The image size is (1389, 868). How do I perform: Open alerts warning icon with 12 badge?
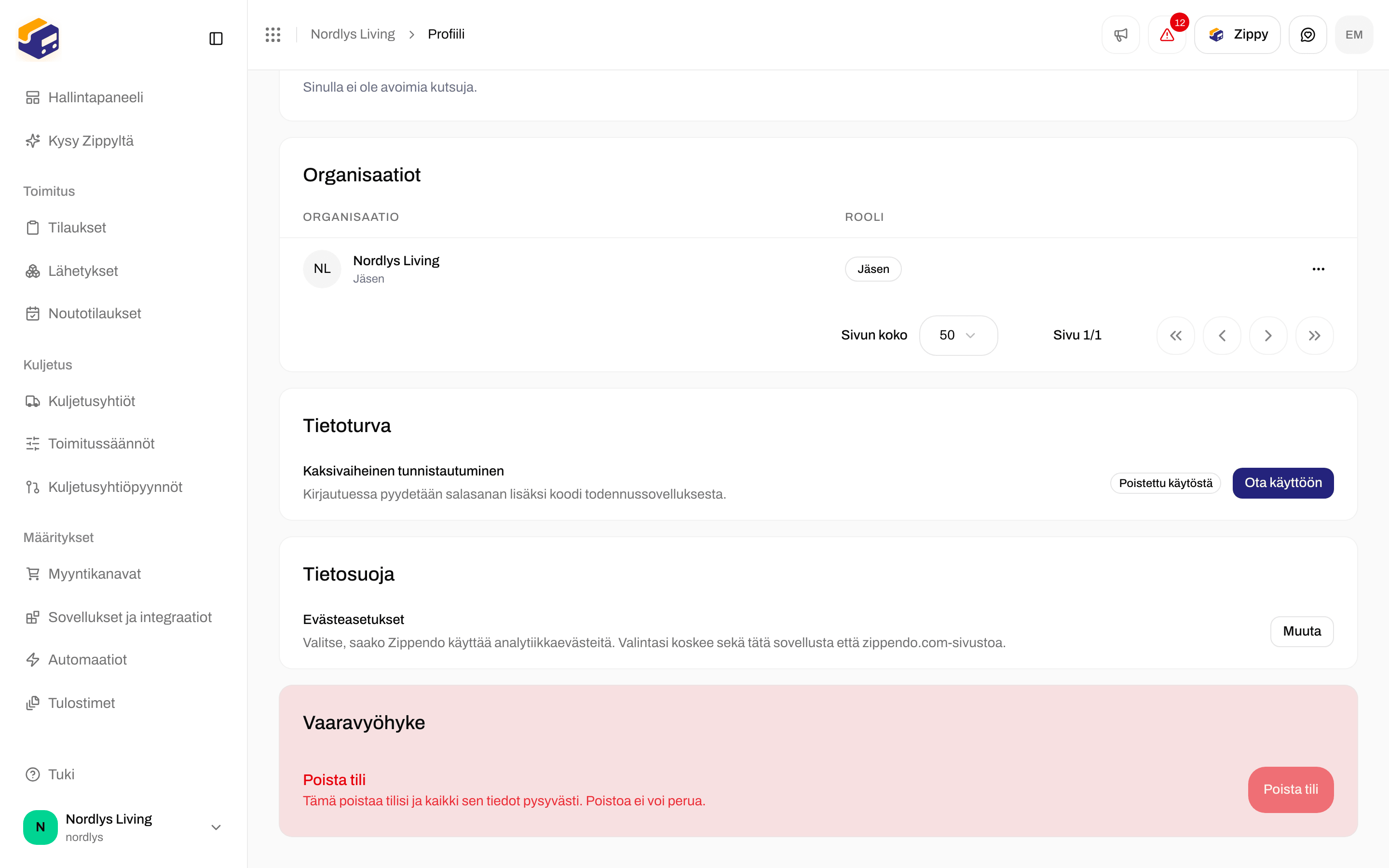(1167, 35)
